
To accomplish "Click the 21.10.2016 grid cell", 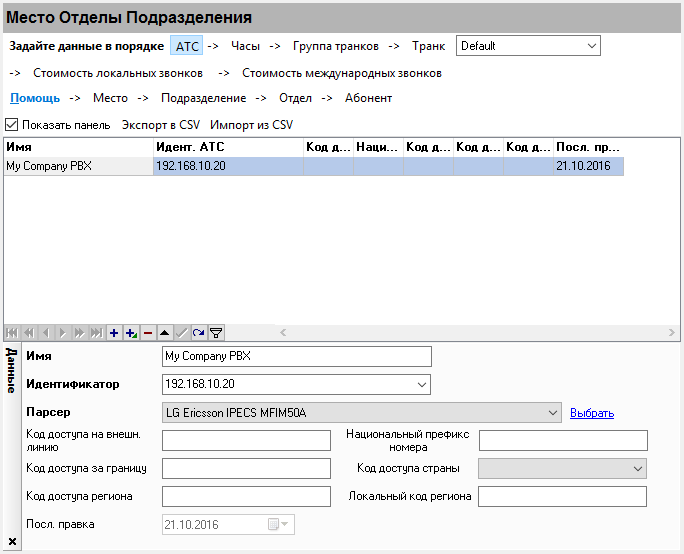I will coord(588,166).
